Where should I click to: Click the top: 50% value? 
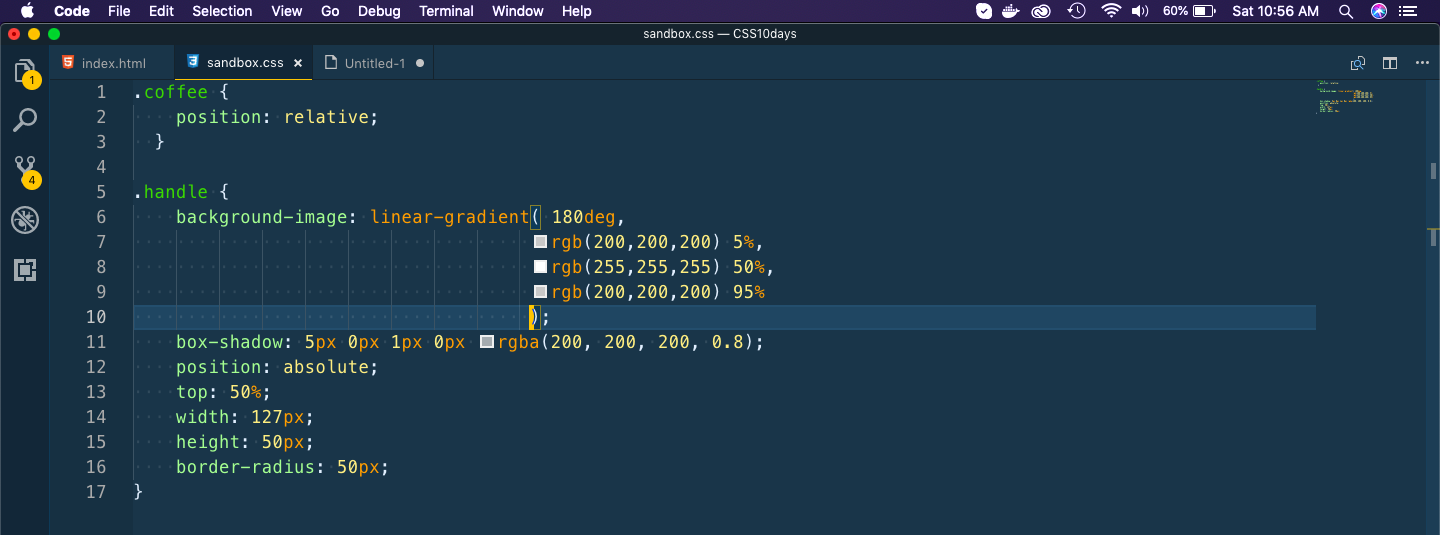246,392
